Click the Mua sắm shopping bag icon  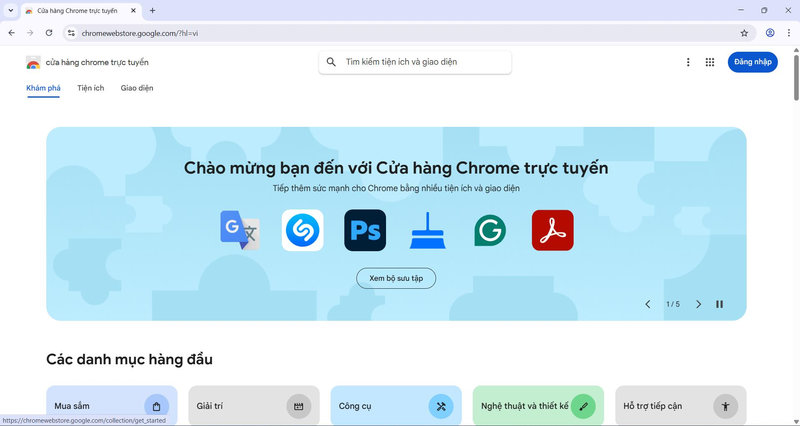(x=157, y=407)
